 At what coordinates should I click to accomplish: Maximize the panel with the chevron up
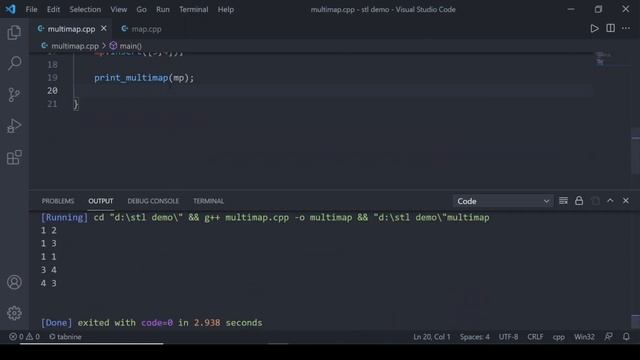(610, 201)
